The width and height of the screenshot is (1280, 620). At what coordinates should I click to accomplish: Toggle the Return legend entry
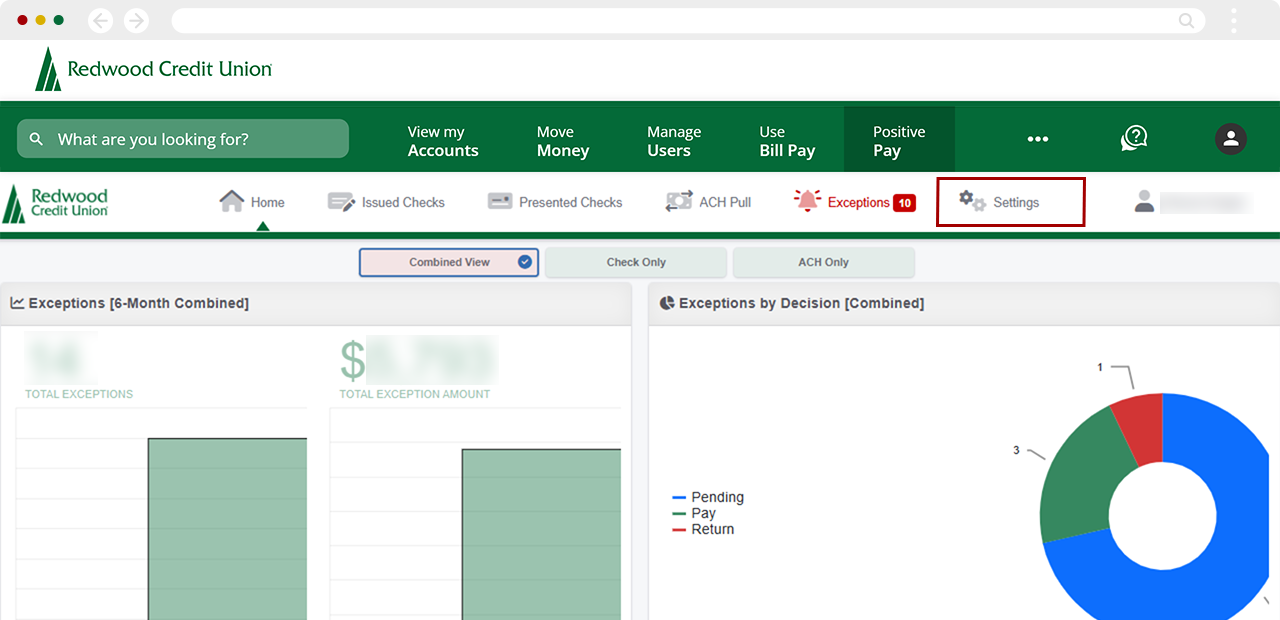703,529
